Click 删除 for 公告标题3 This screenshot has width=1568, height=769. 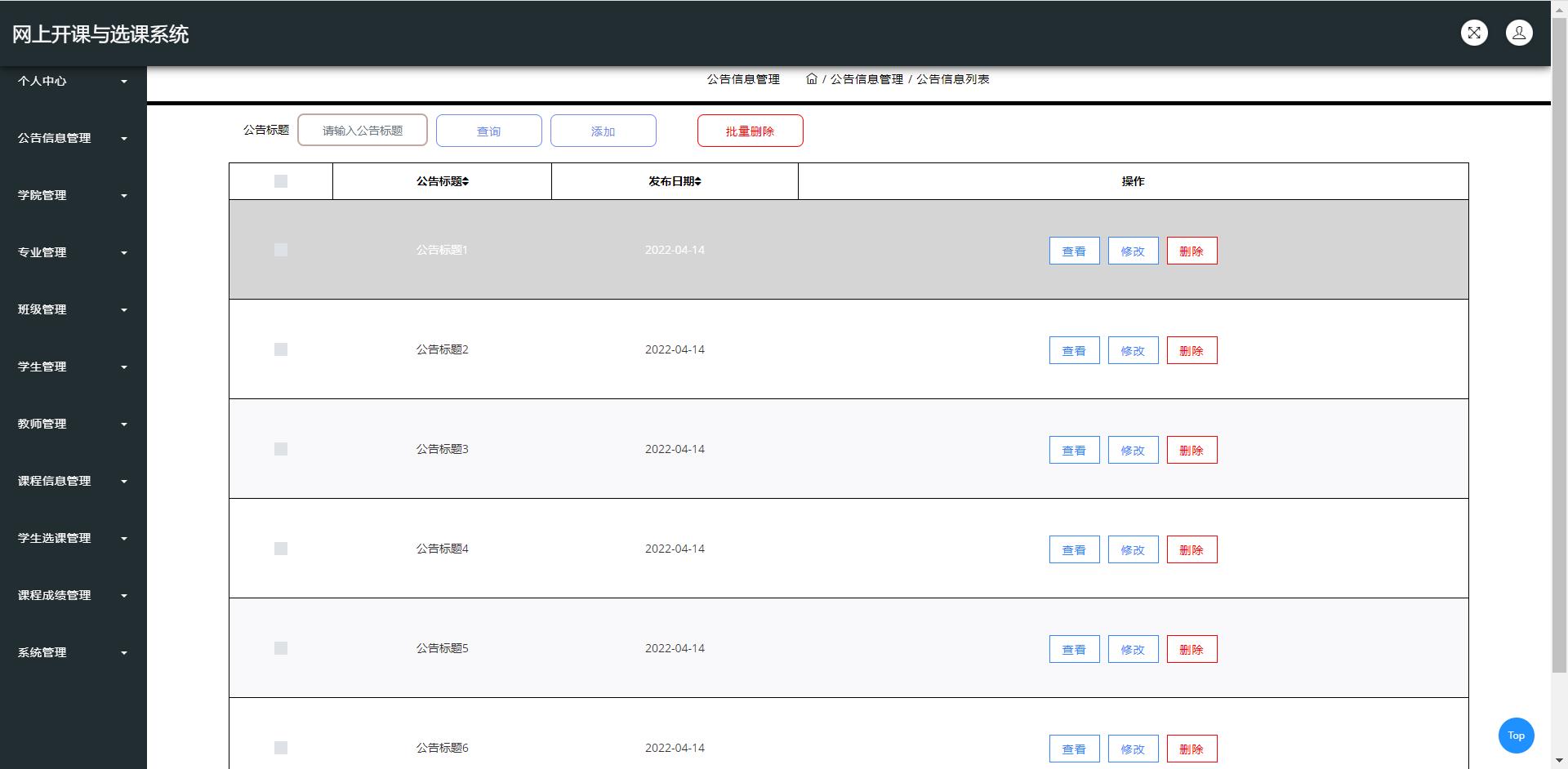[1192, 450]
